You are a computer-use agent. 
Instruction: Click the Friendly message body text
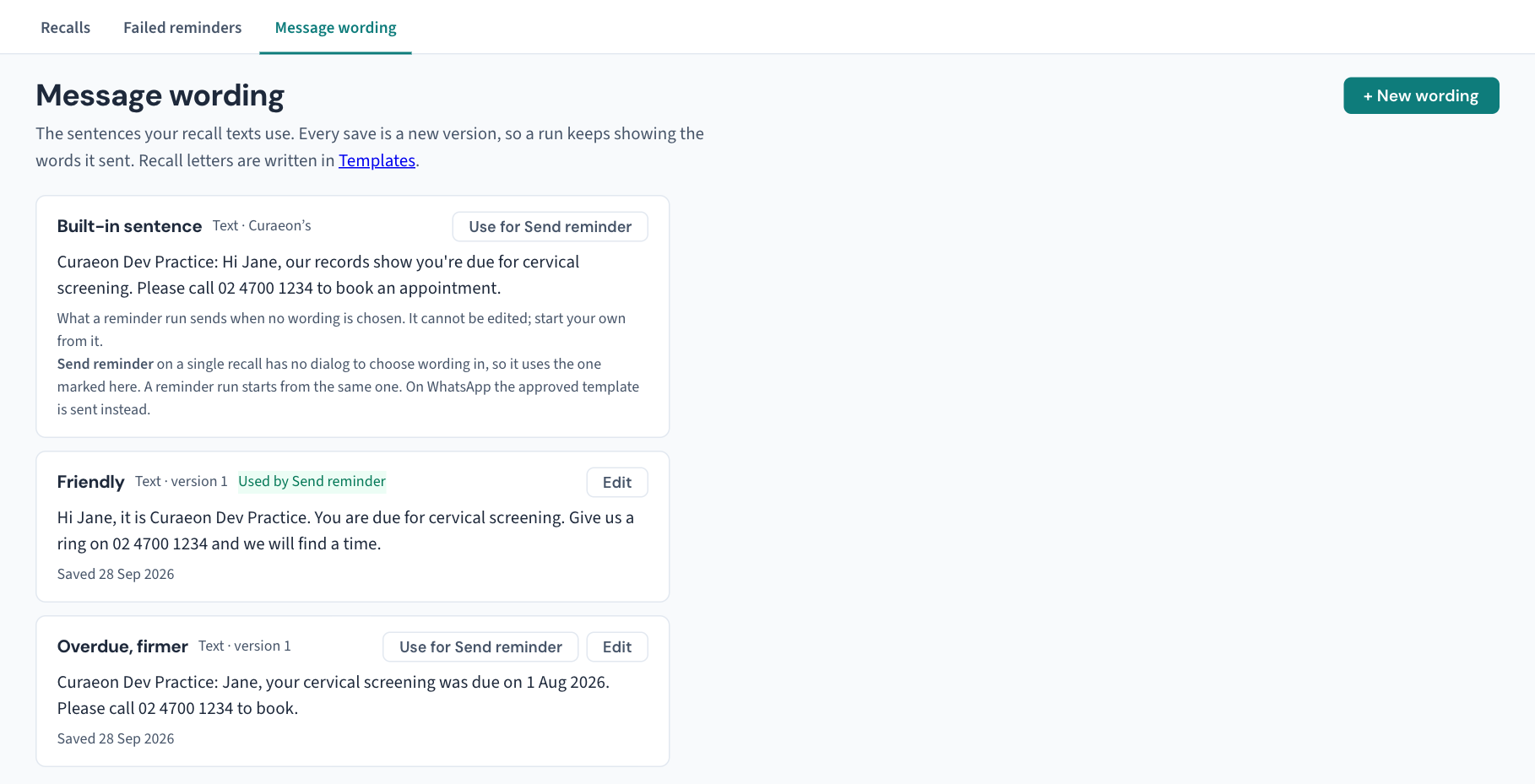pos(345,530)
